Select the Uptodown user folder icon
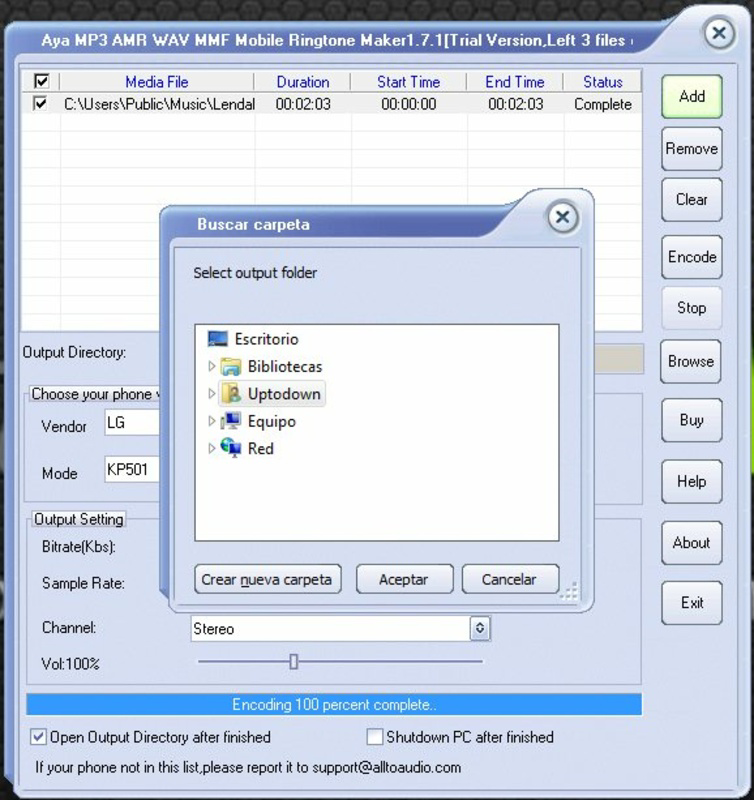The height and width of the screenshot is (800, 754). [x=231, y=394]
